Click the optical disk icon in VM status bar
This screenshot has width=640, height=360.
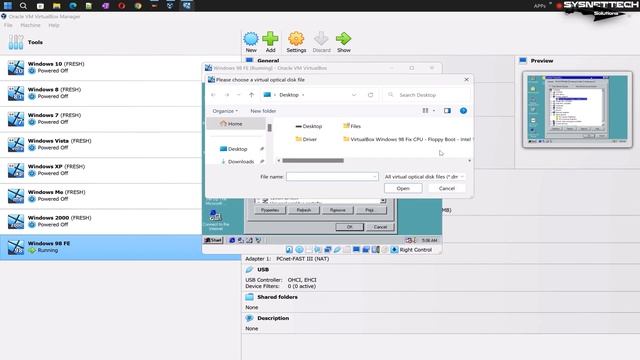click(299, 250)
